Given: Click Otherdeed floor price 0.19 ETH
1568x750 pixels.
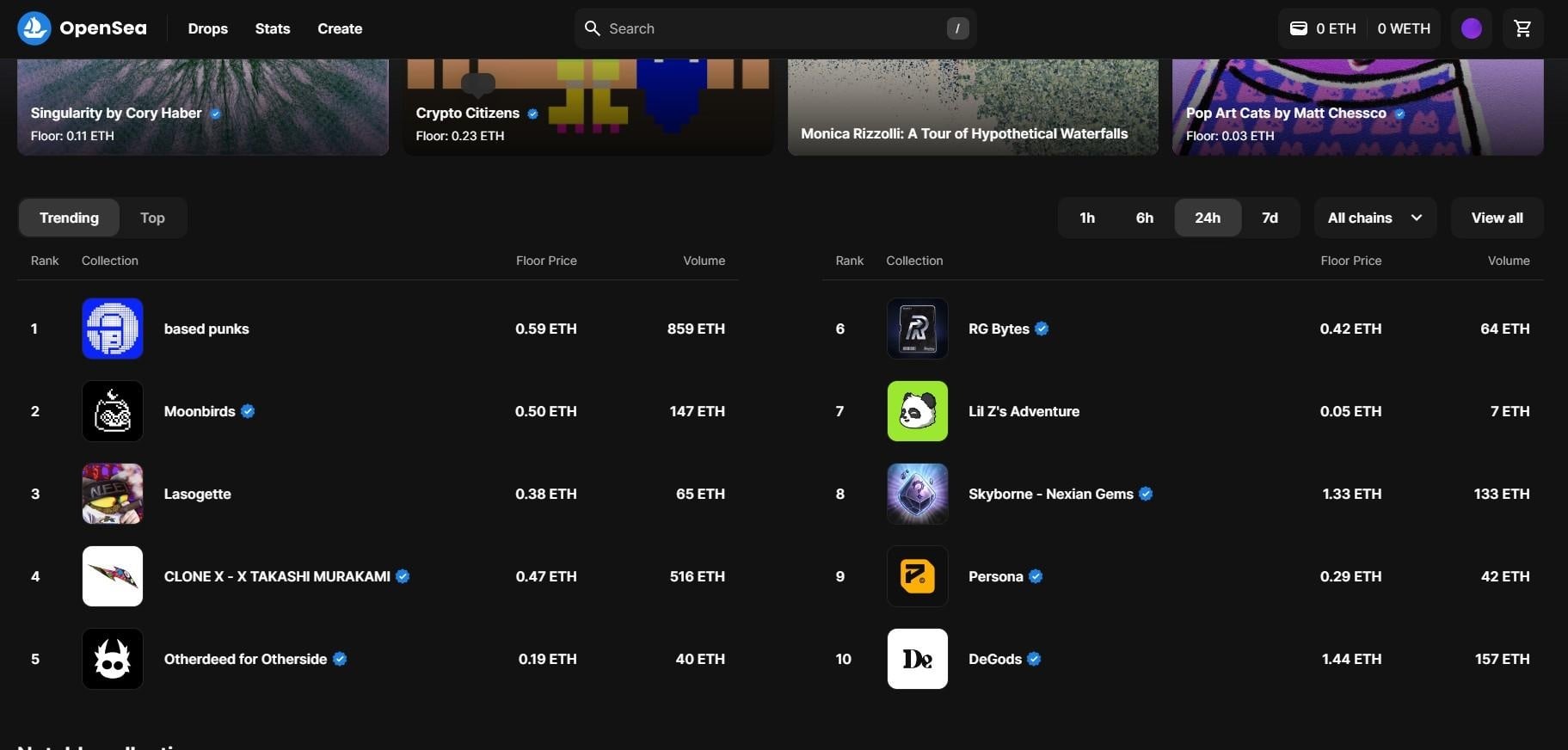Looking at the screenshot, I should pyautogui.click(x=548, y=659).
